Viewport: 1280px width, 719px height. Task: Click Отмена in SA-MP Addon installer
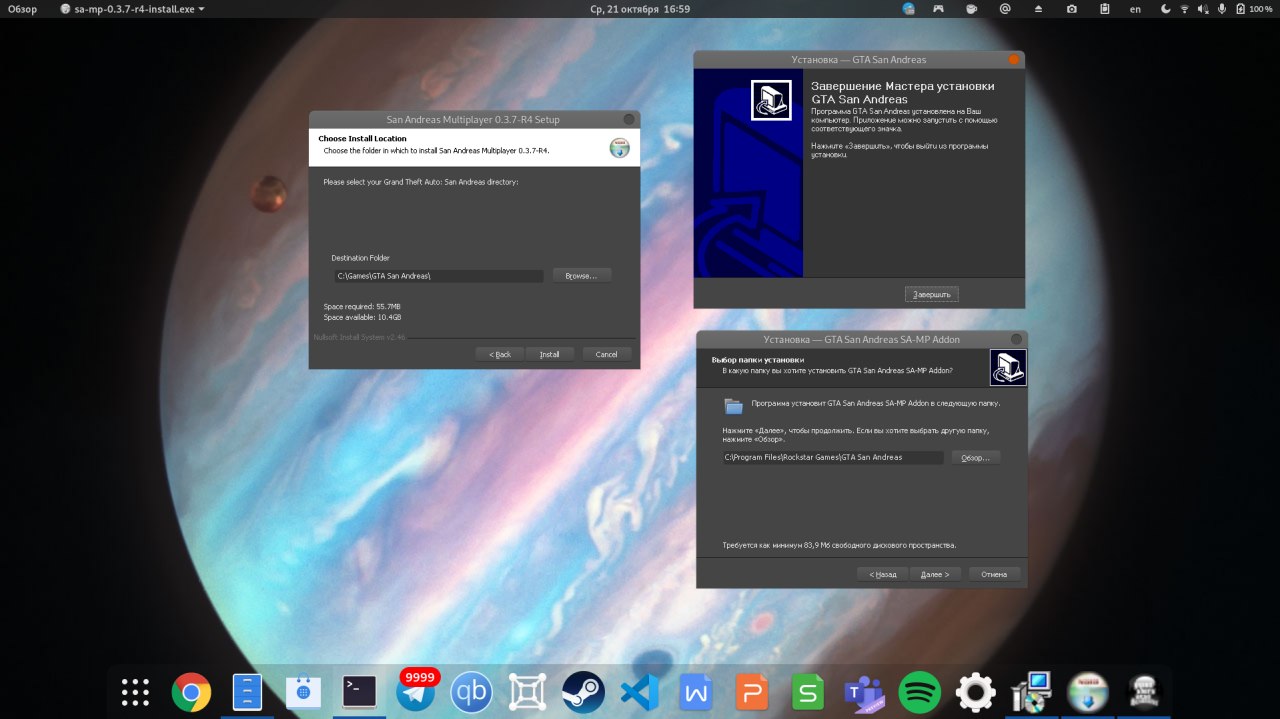point(994,574)
